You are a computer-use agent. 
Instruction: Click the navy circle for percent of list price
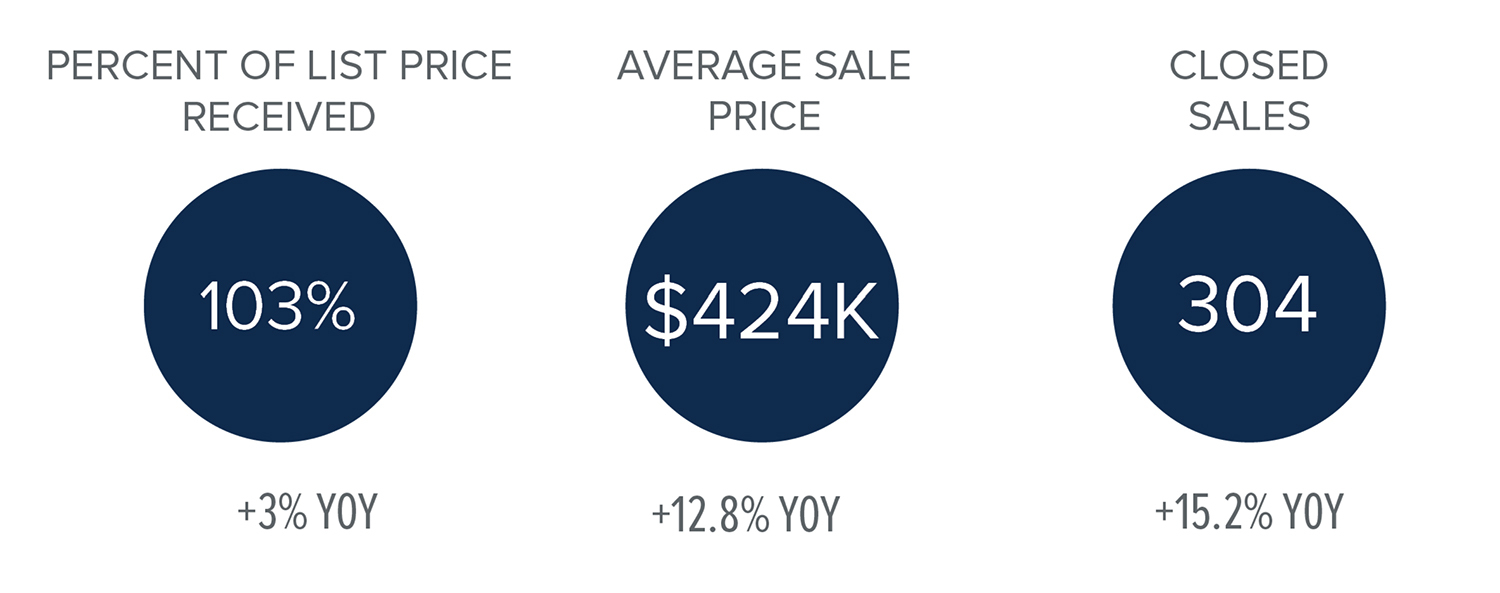coord(280,305)
